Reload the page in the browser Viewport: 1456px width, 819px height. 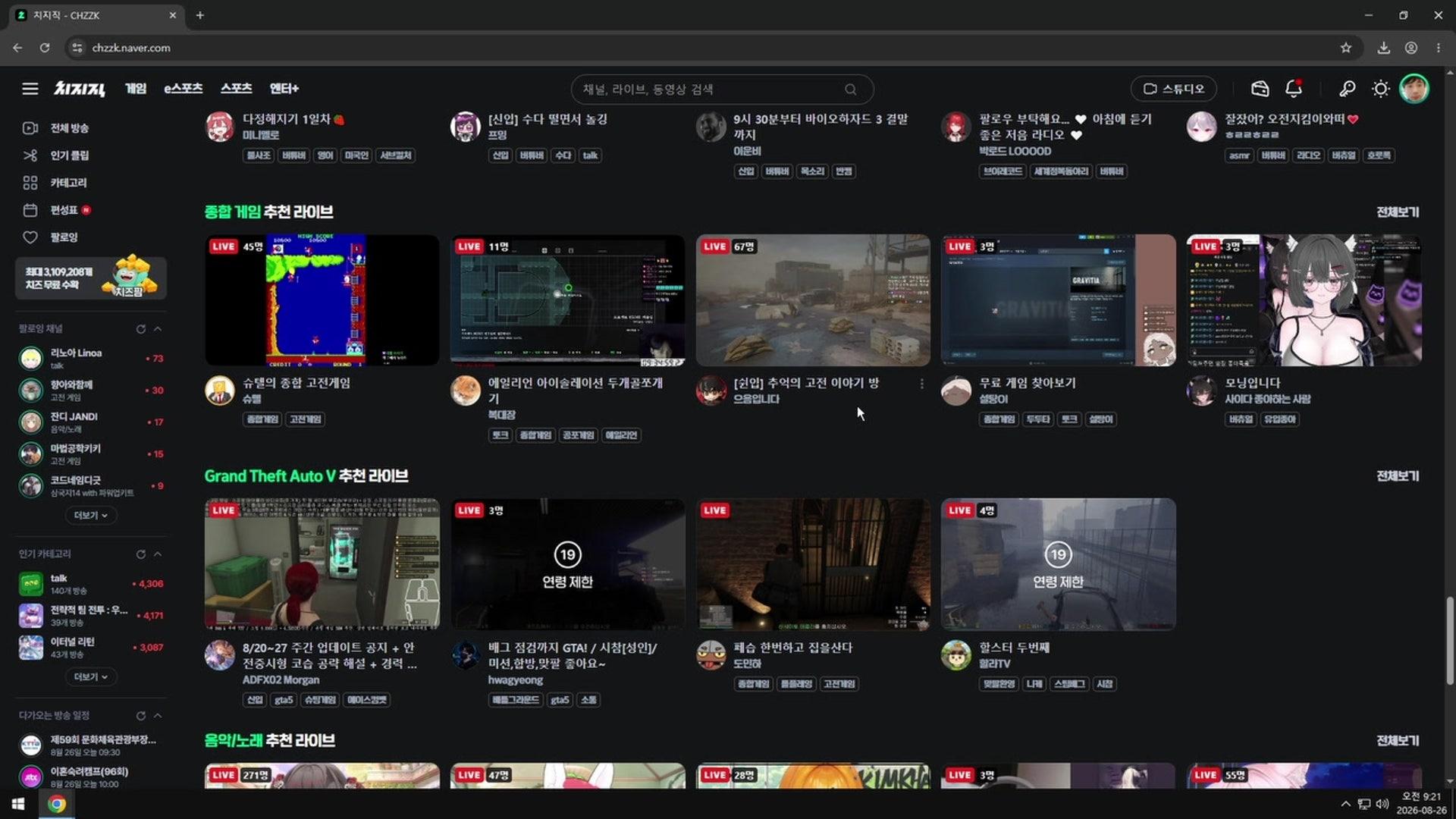pyautogui.click(x=45, y=48)
